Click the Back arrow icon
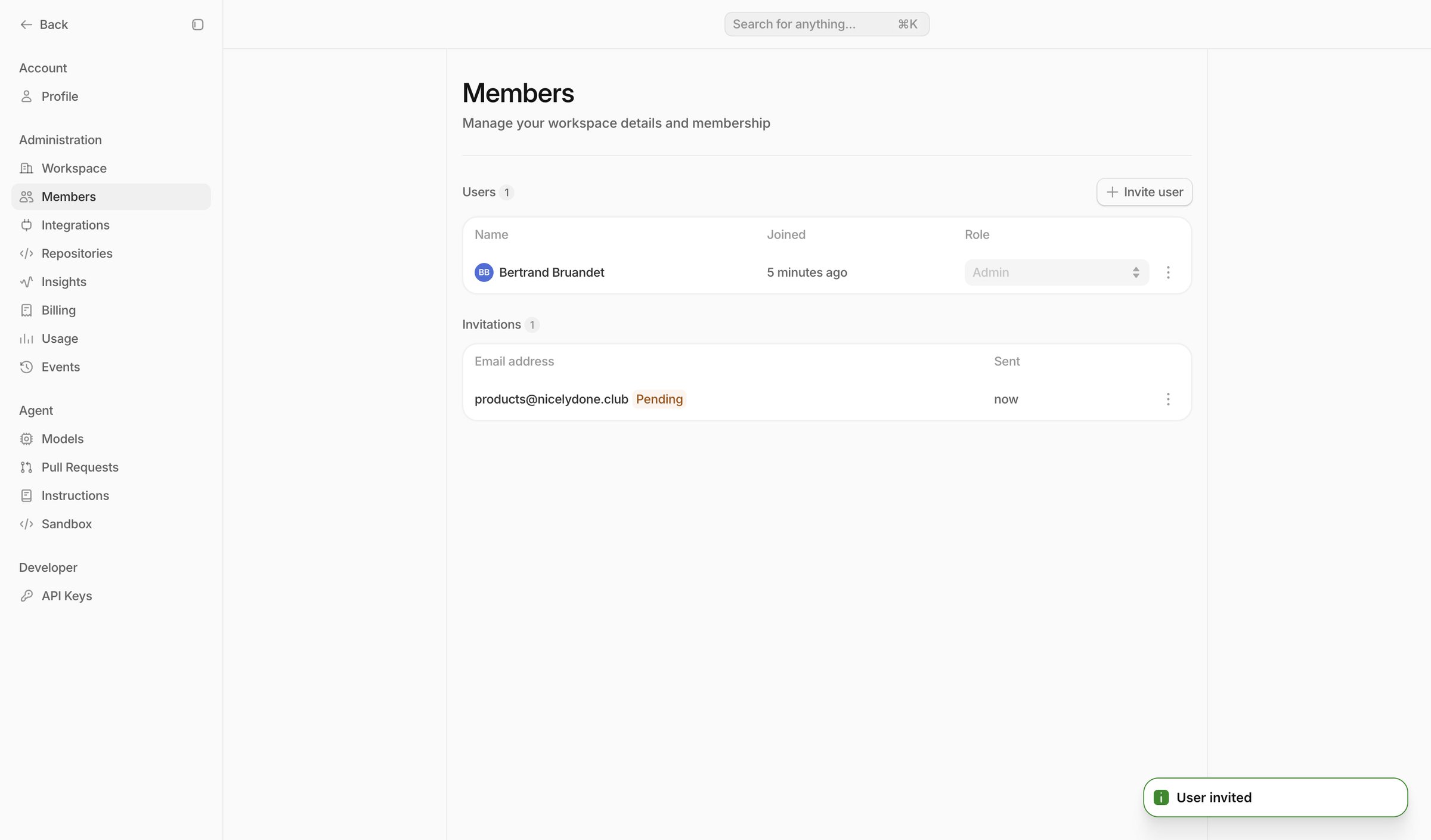The image size is (1431, 840). 26,24
